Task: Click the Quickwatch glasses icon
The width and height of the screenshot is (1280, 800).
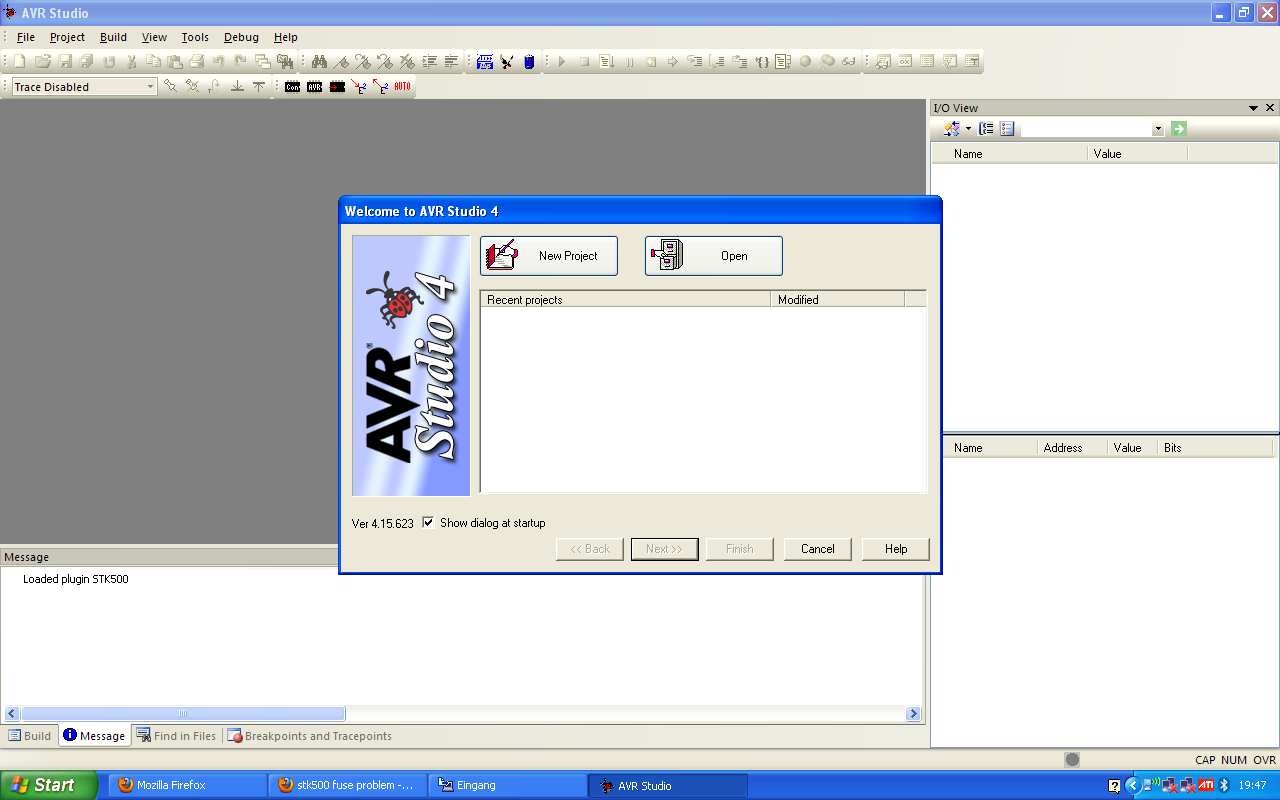Action: click(848, 62)
